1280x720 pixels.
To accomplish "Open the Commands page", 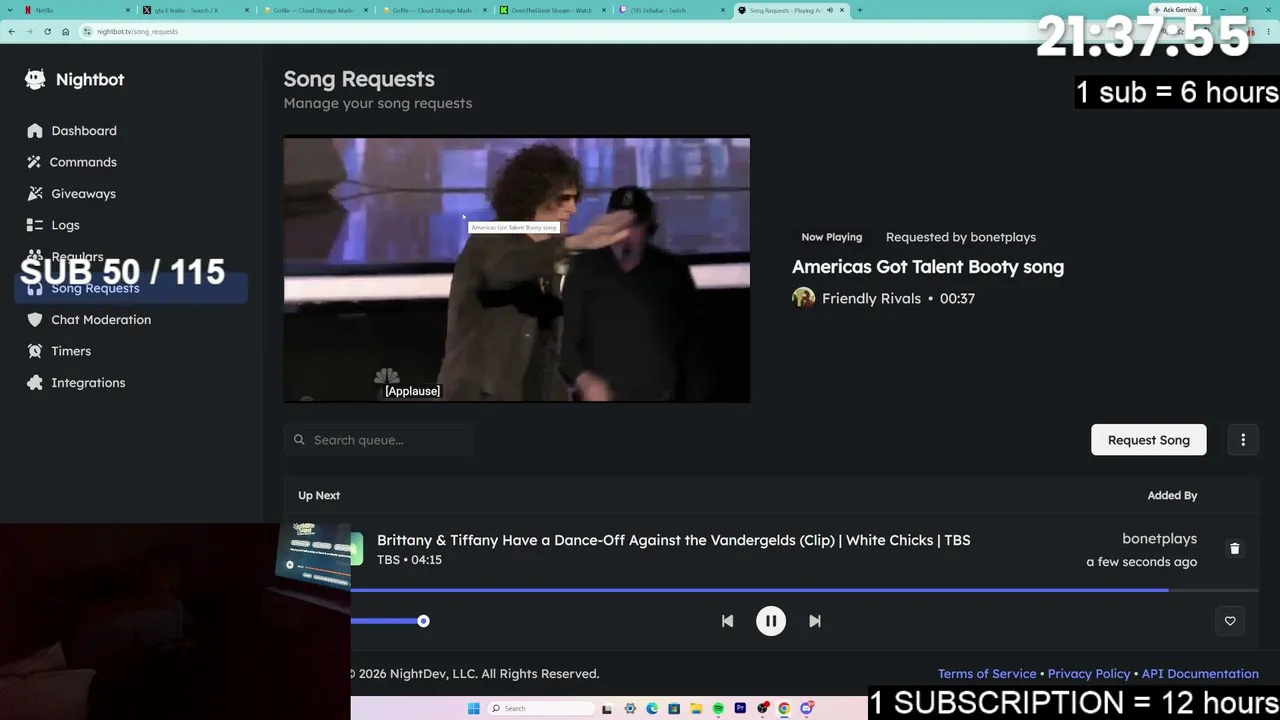I will tap(84, 162).
